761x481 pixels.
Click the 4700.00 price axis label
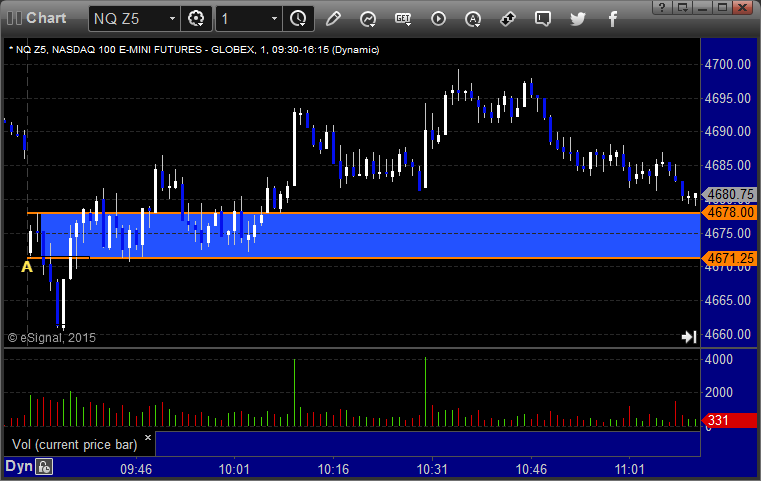pos(728,65)
